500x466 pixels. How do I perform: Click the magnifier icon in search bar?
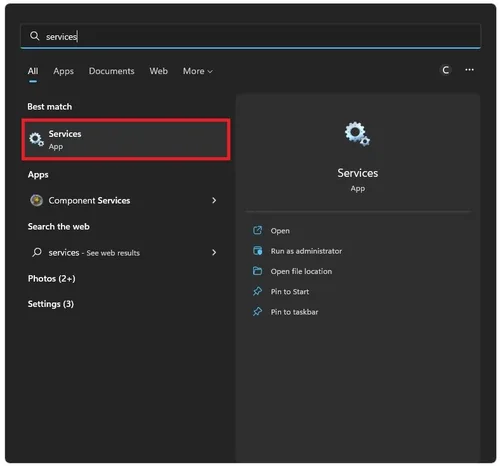(34, 36)
